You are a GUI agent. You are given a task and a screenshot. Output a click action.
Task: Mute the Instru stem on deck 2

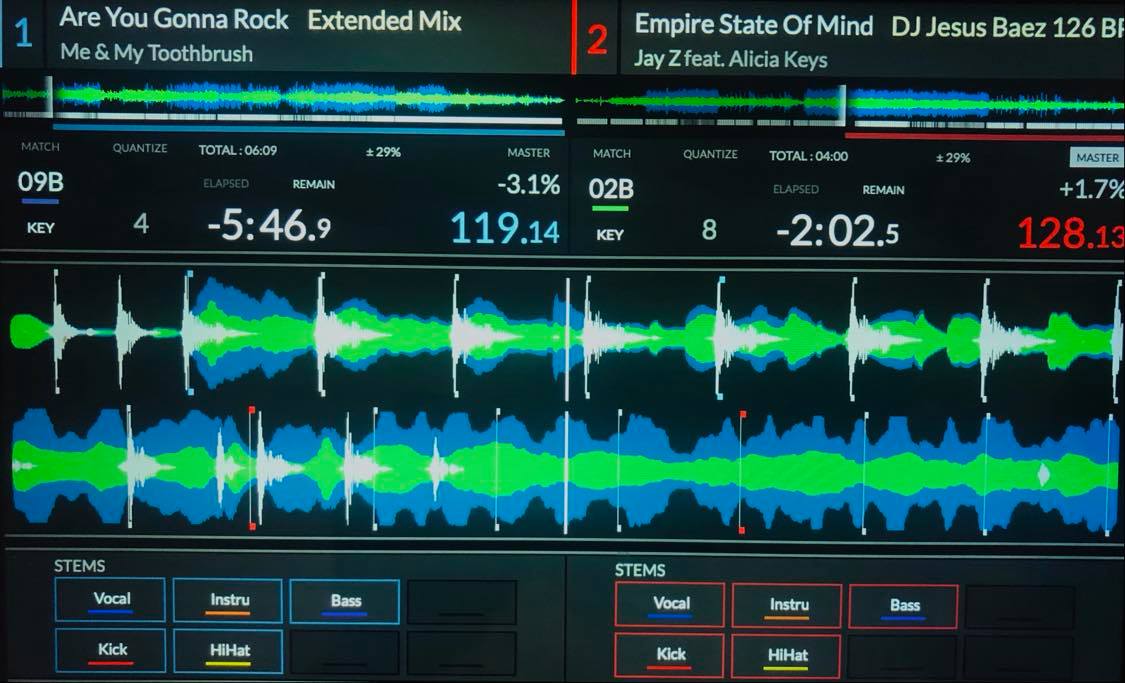click(787, 606)
